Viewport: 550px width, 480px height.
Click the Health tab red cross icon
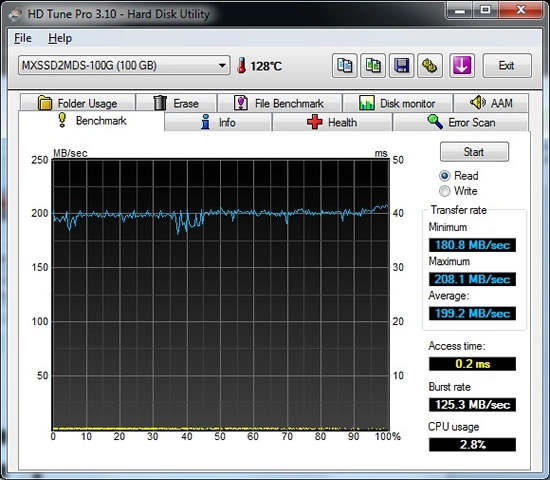(314, 122)
